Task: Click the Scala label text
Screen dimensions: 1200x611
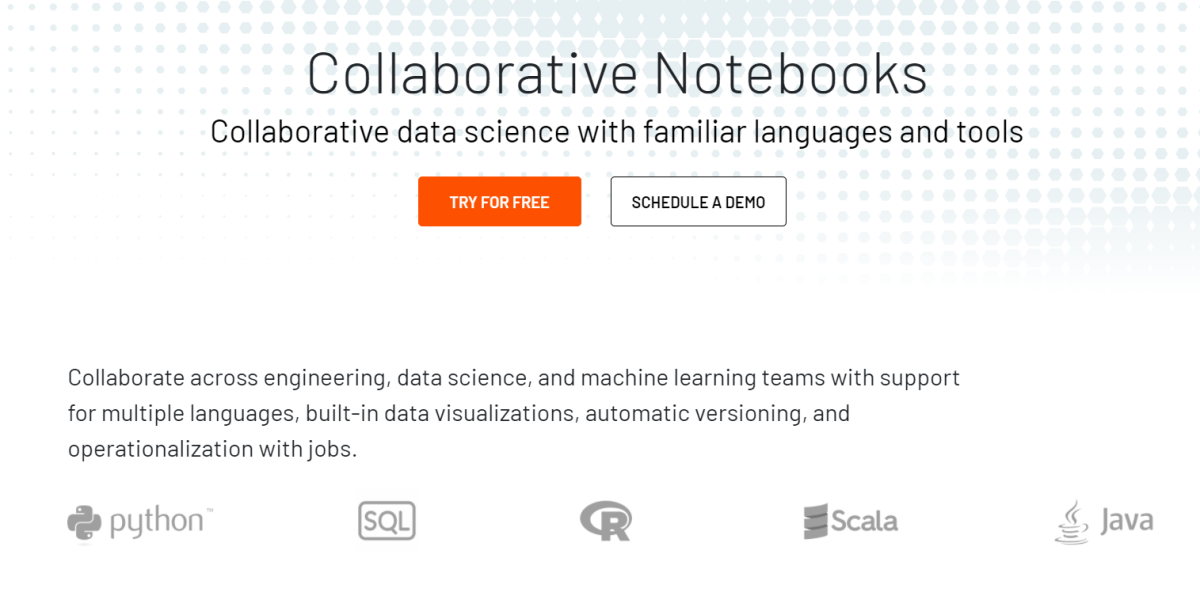Action: click(864, 521)
